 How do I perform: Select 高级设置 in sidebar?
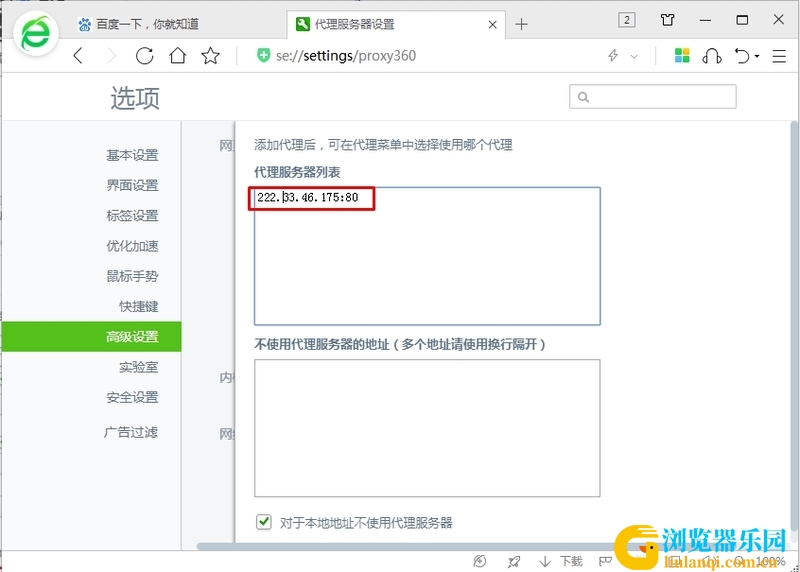(x=91, y=337)
